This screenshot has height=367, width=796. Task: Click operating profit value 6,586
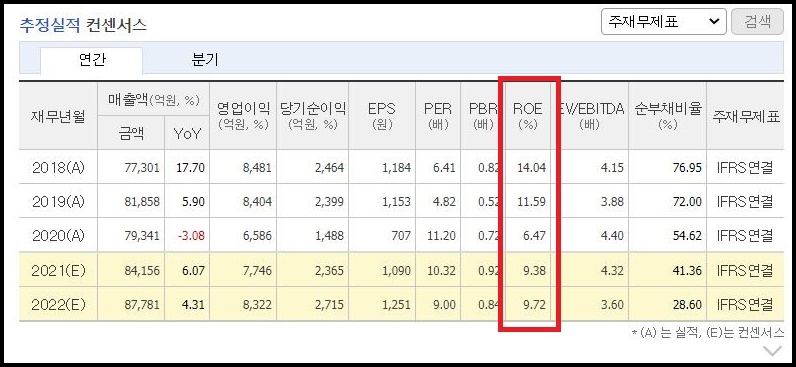[257, 236]
